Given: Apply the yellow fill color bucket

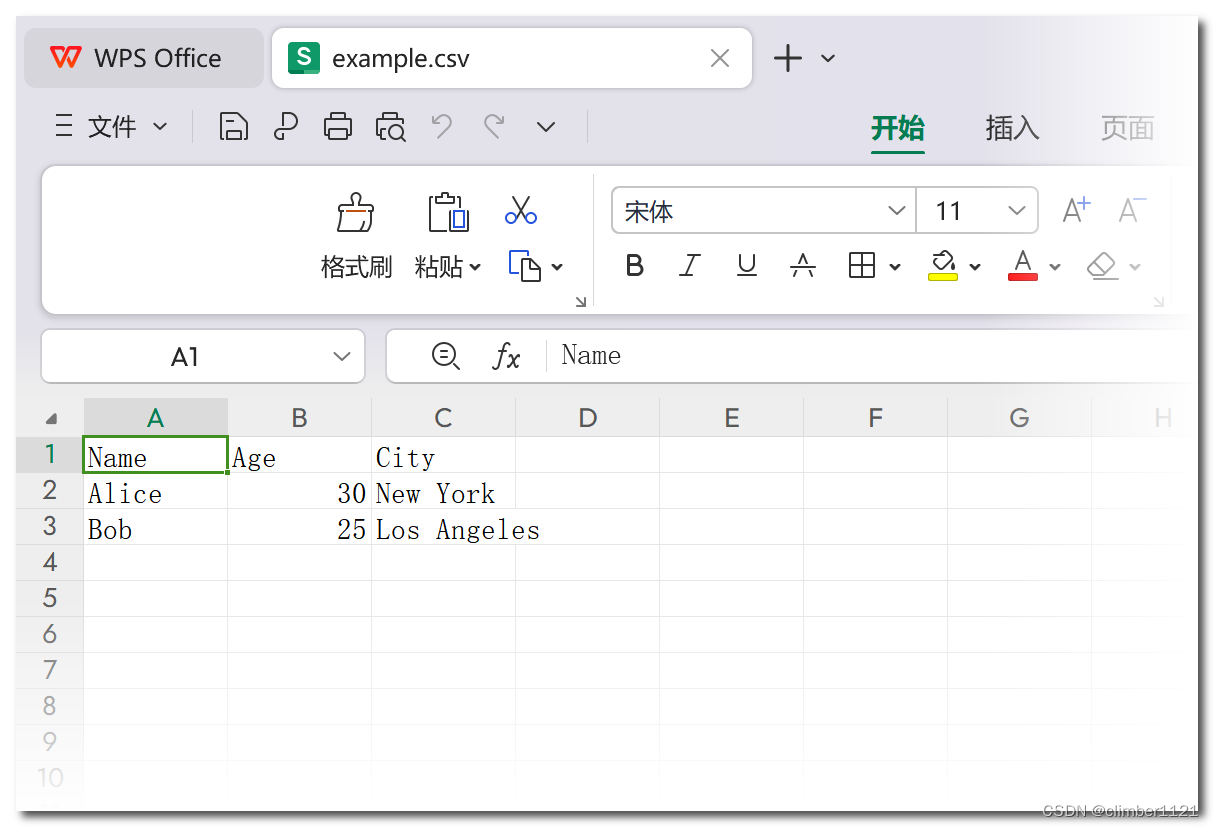Looking at the screenshot, I should click(x=943, y=265).
